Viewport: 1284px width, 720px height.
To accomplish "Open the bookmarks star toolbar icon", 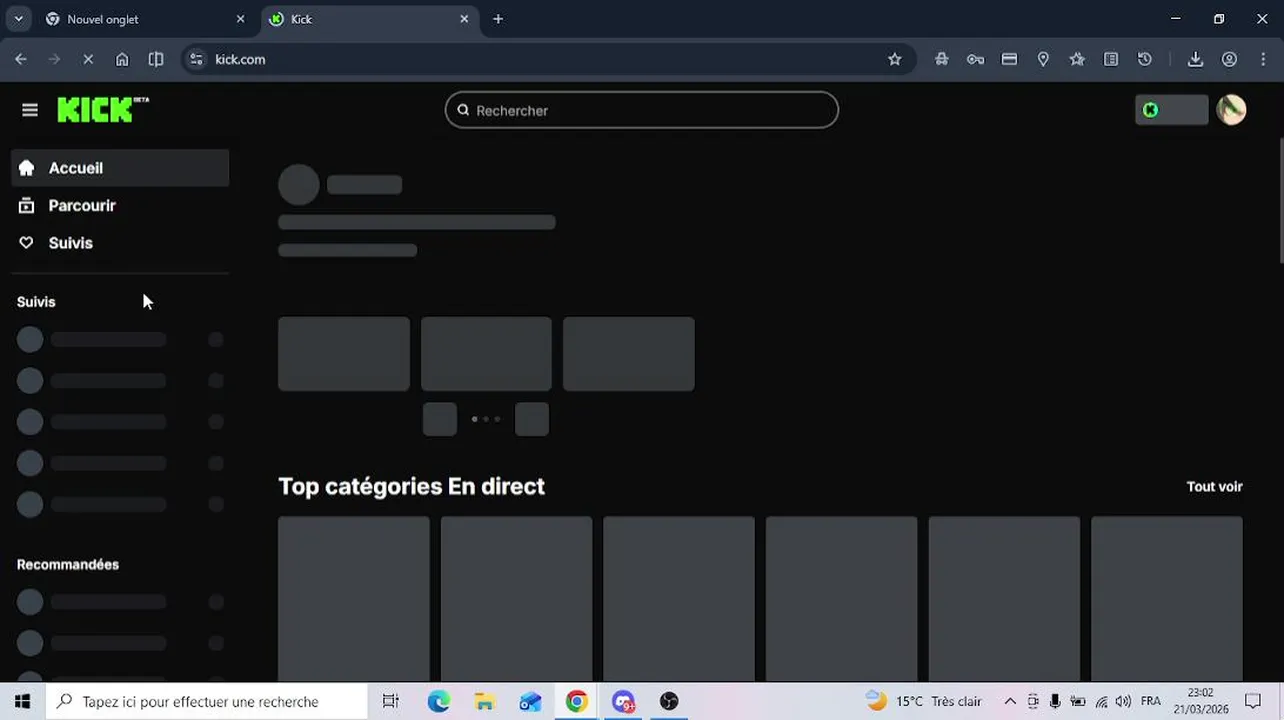I will 1077,59.
